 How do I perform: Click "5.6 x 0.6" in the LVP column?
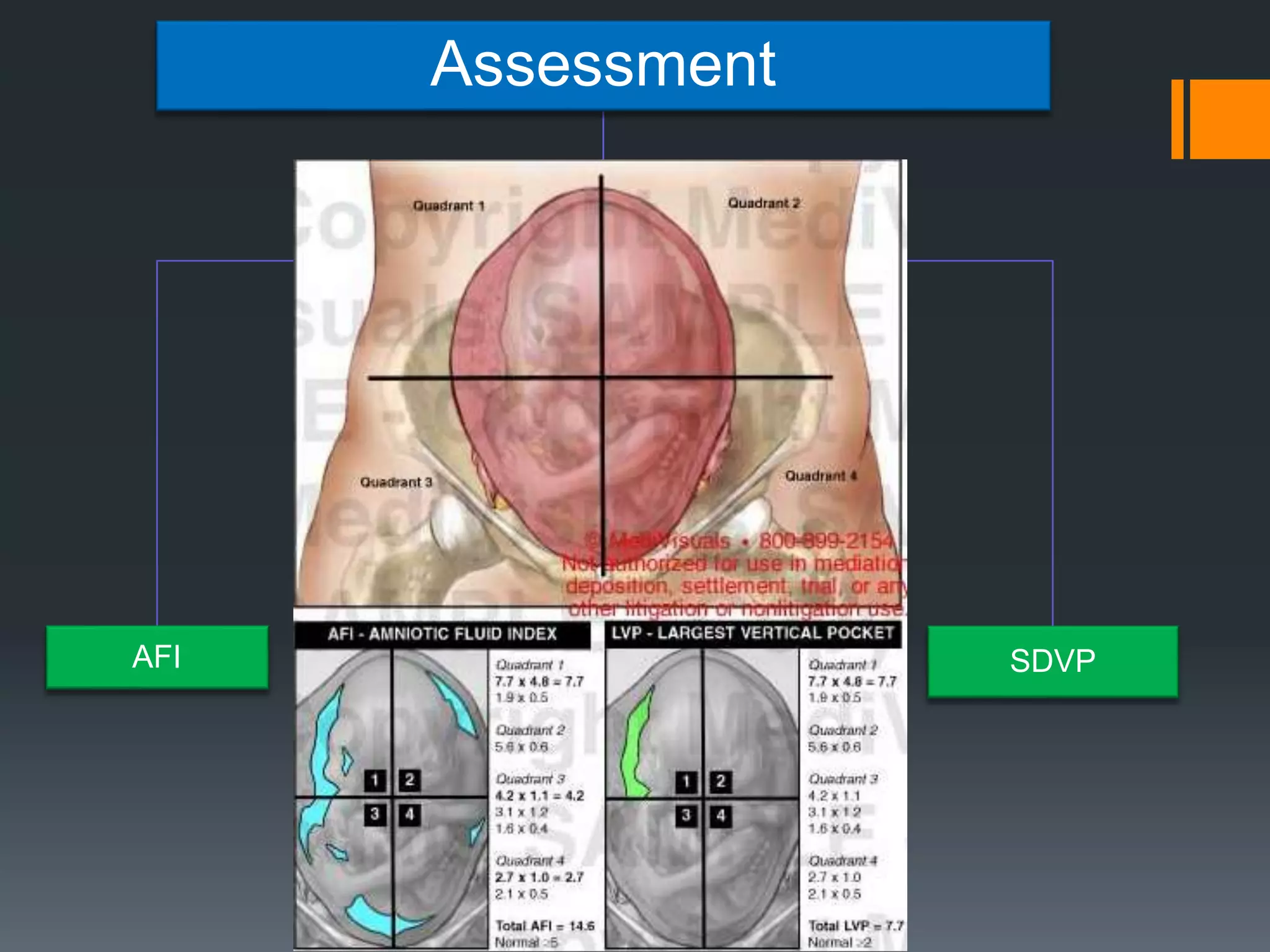(835, 747)
